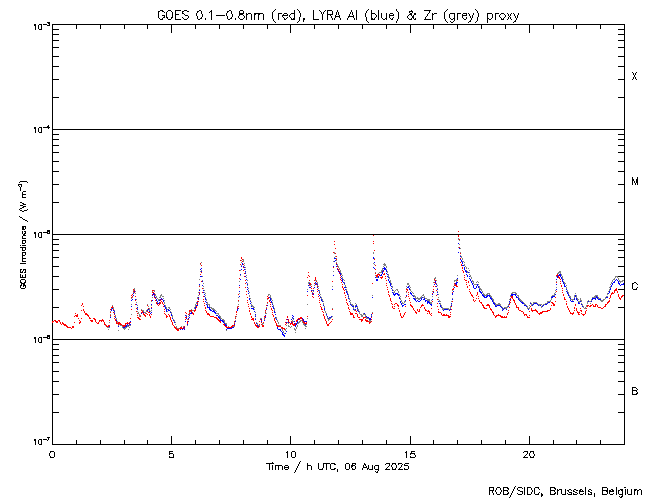The height and width of the screenshot is (500, 650).
Task: Click the 10⁻⁷ y-axis tick label
Action: point(38,442)
